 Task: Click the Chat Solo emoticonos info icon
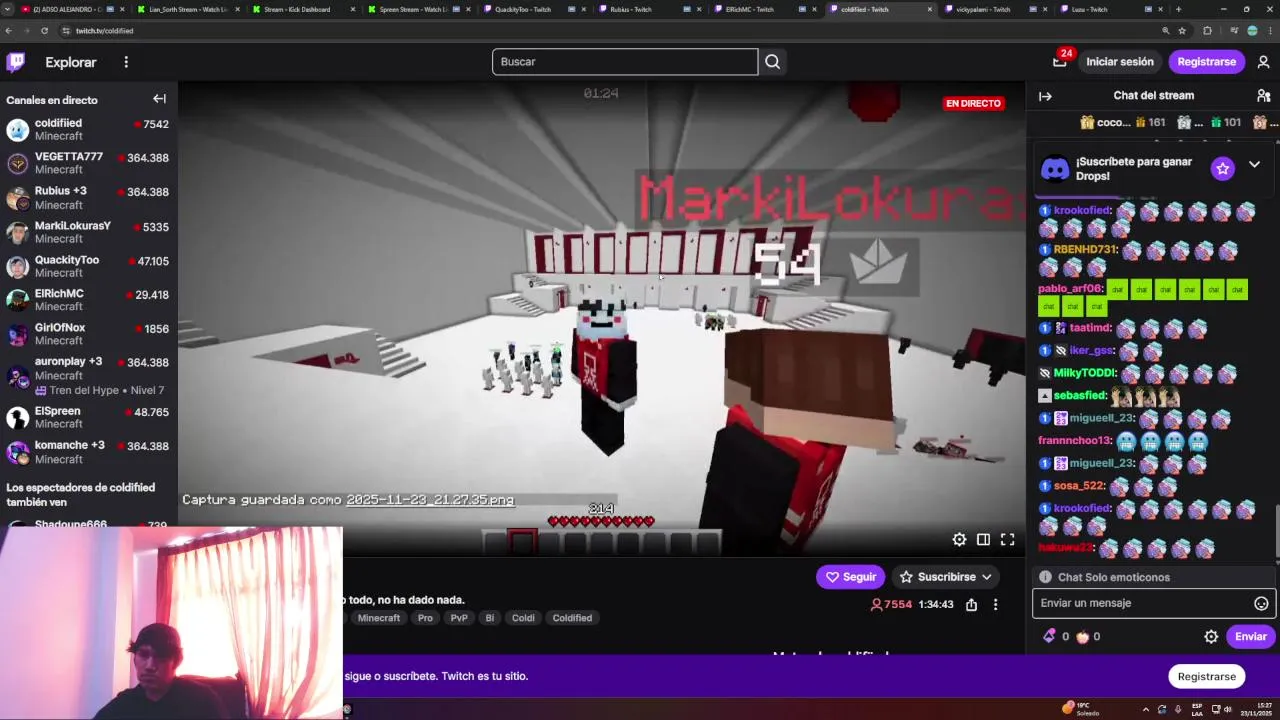coord(1045,577)
